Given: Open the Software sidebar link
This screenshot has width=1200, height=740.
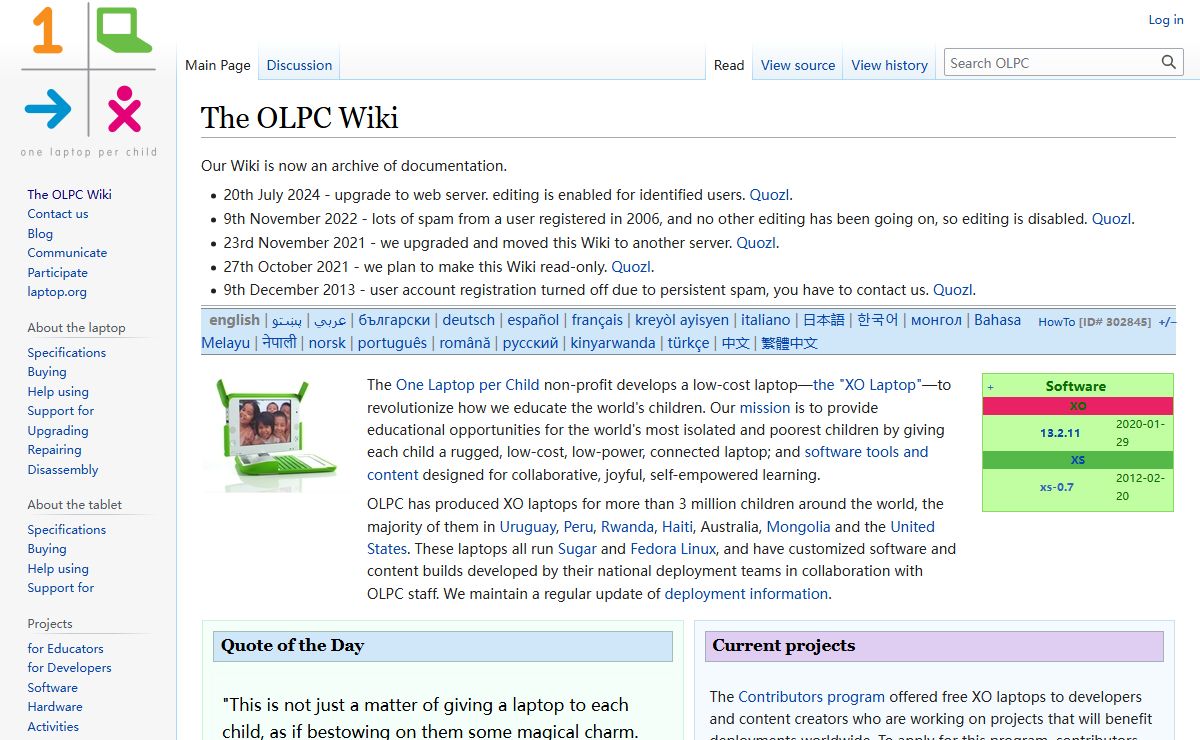Looking at the screenshot, I should [x=52, y=687].
